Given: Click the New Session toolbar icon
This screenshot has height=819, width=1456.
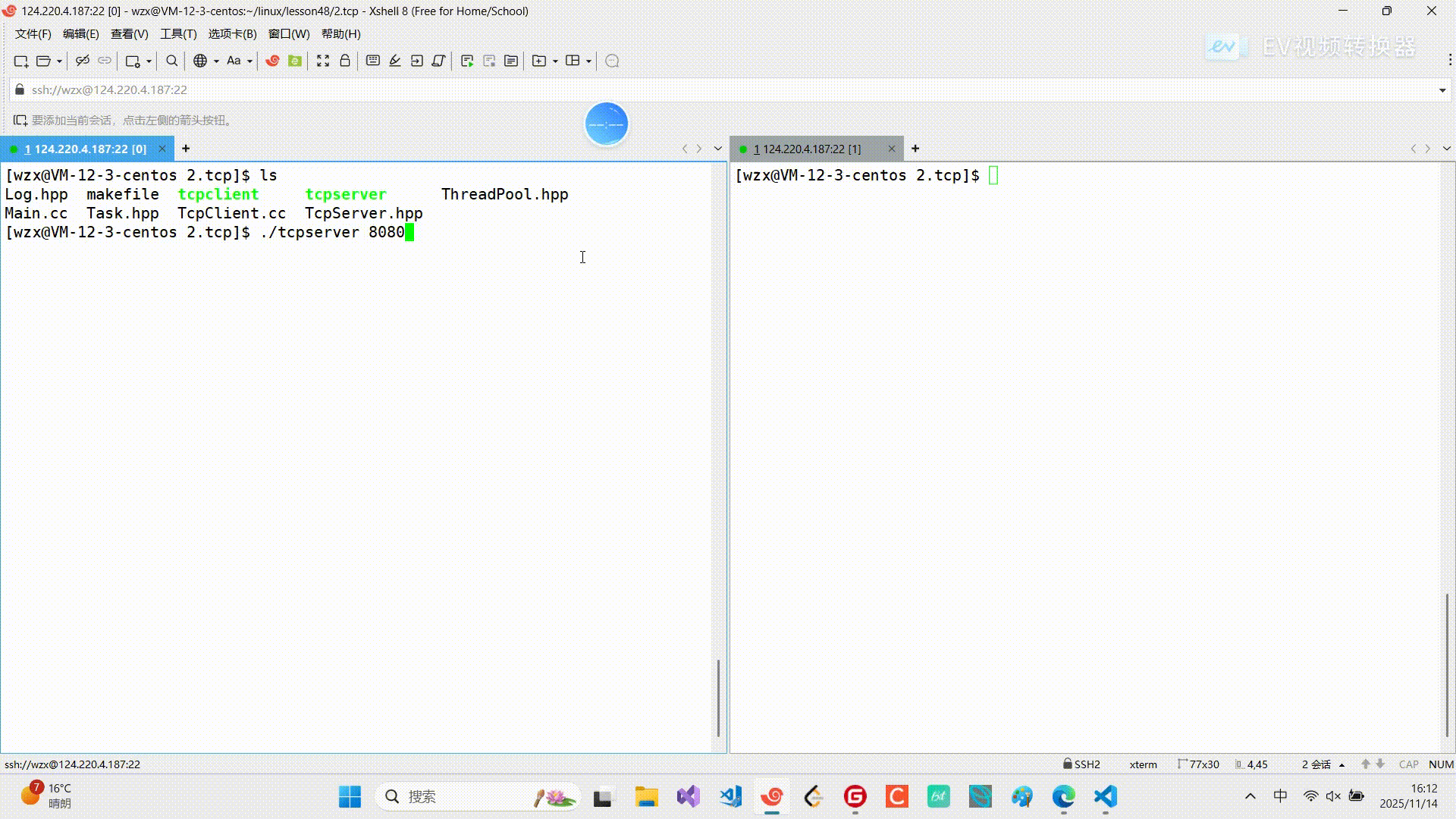Looking at the screenshot, I should click(20, 61).
